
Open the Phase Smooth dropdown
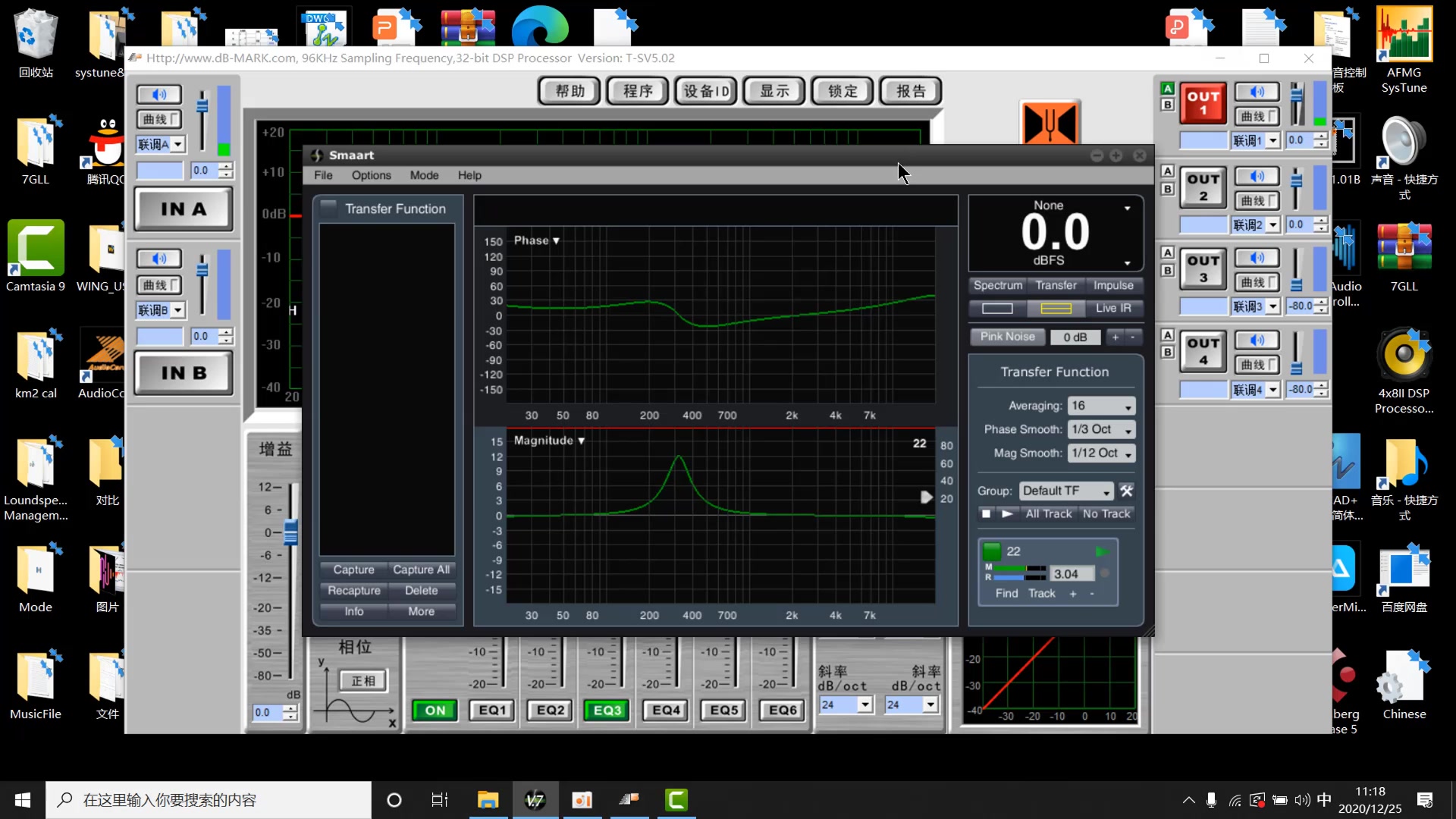coord(1101,429)
